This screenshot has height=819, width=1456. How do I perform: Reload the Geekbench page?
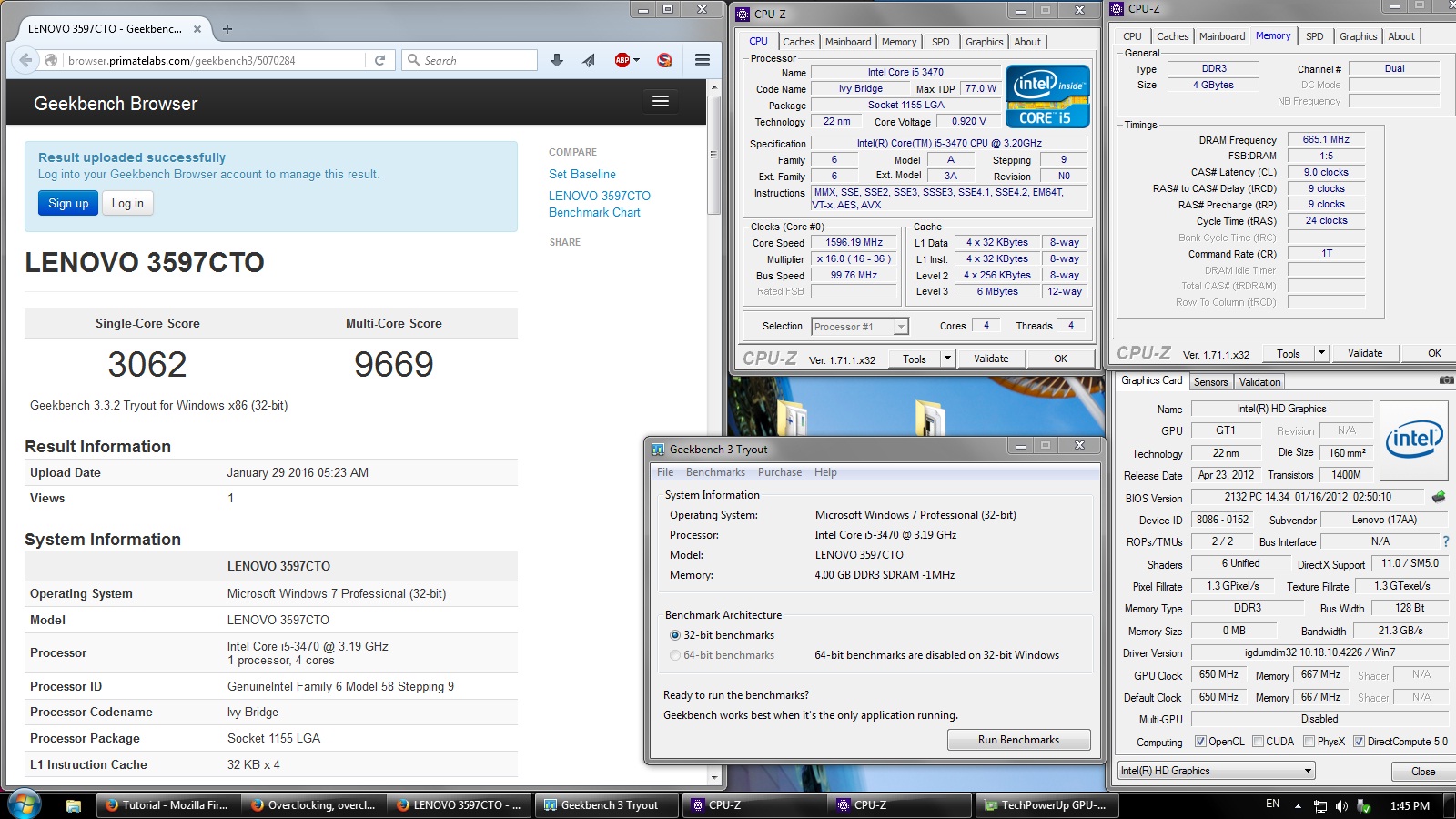click(x=379, y=60)
